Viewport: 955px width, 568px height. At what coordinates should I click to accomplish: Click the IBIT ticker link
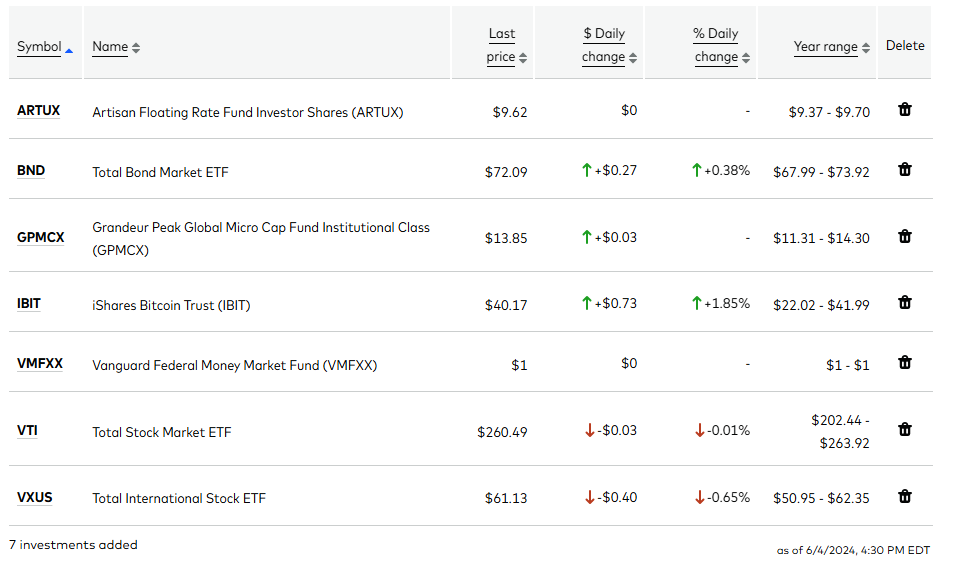click(x=29, y=304)
